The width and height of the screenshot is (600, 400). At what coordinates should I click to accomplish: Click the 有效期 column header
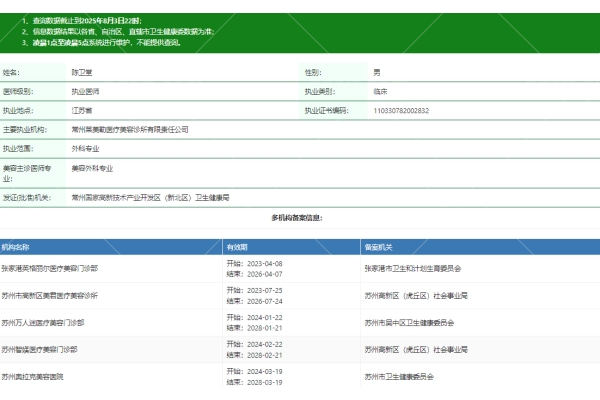coord(237,247)
